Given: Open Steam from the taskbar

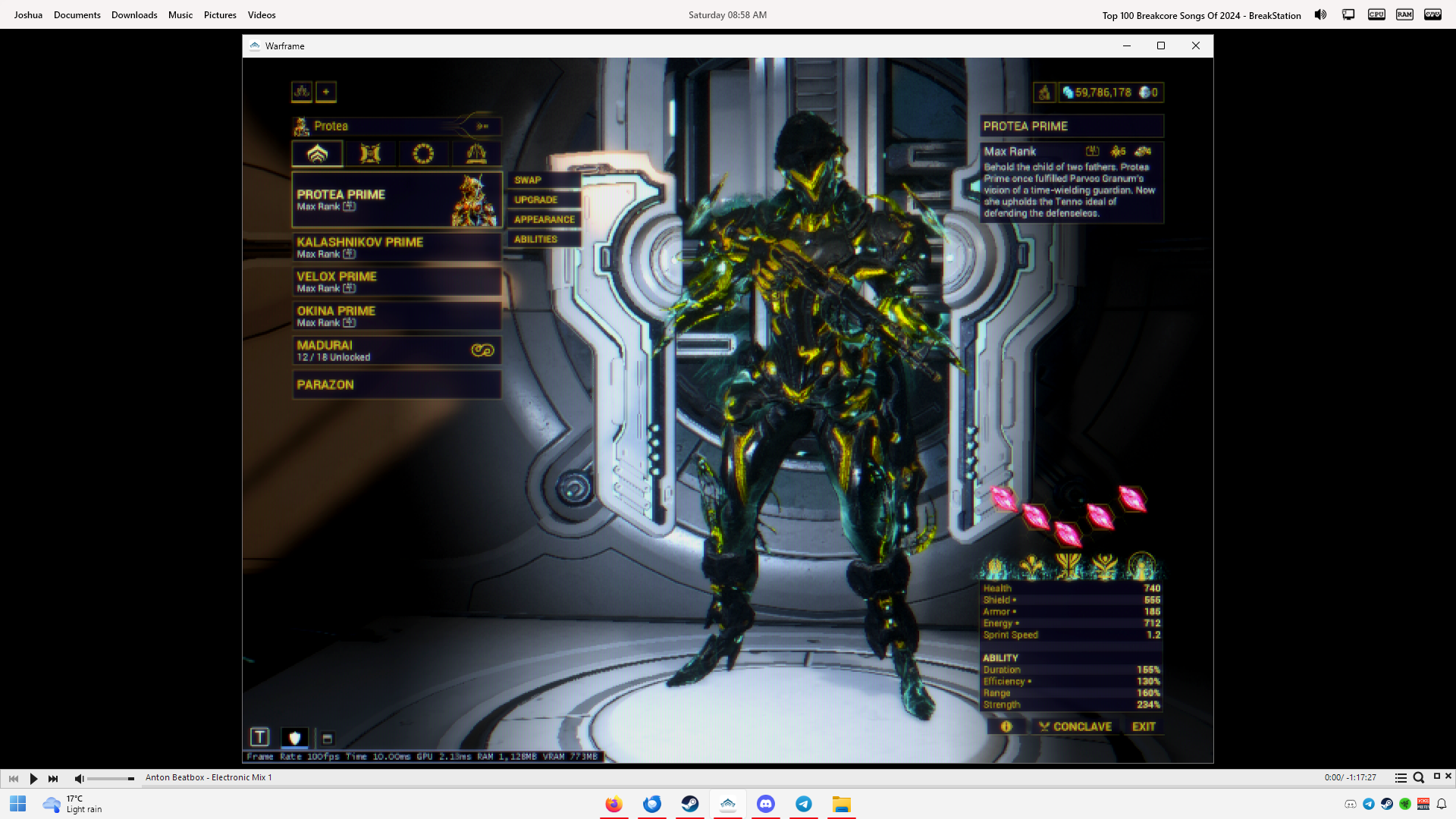Looking at the screenshot, I should (689, 804).
